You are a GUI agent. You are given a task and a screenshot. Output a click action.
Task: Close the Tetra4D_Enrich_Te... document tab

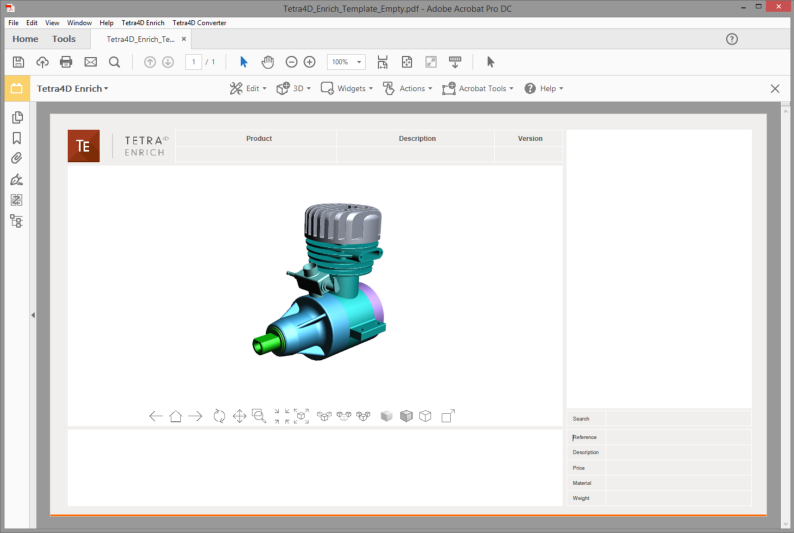click(x=184, y=39)
